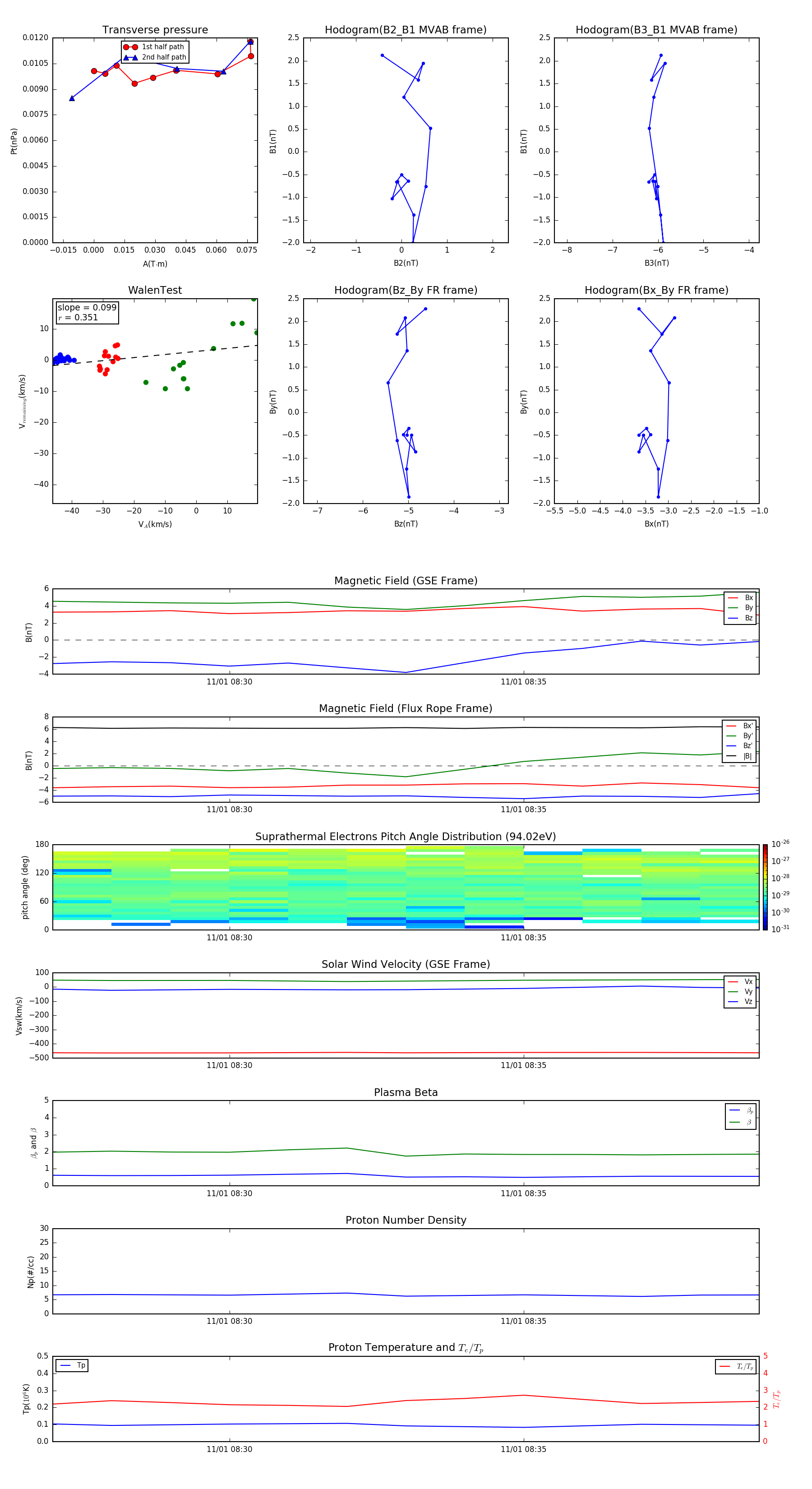This screenshot has width=812, height=1489.
Task: Click the 'Suprathermal Electrons Pitch Angle Distribution' title
Action: pos(406,837)
